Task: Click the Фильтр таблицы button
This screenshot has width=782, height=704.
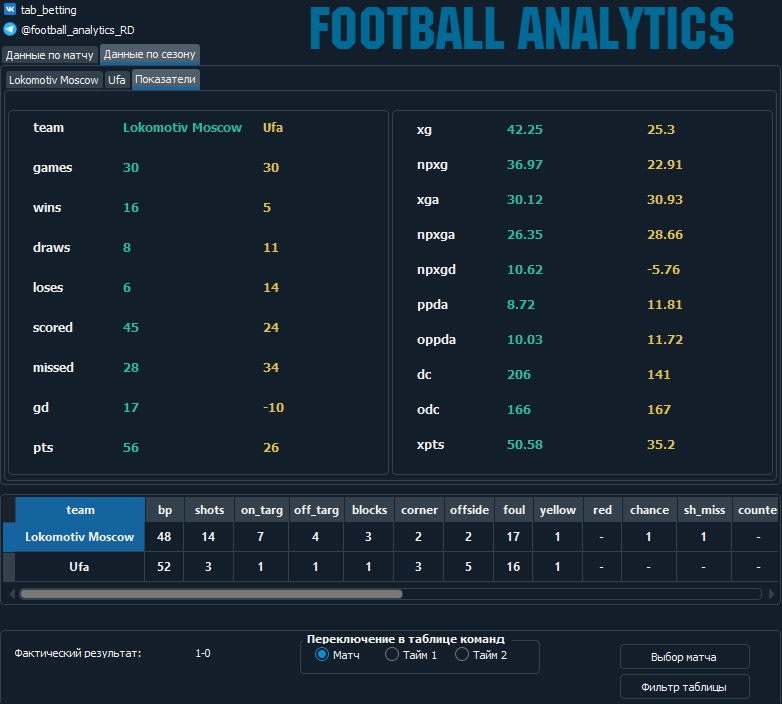Action: coord(684,687)
